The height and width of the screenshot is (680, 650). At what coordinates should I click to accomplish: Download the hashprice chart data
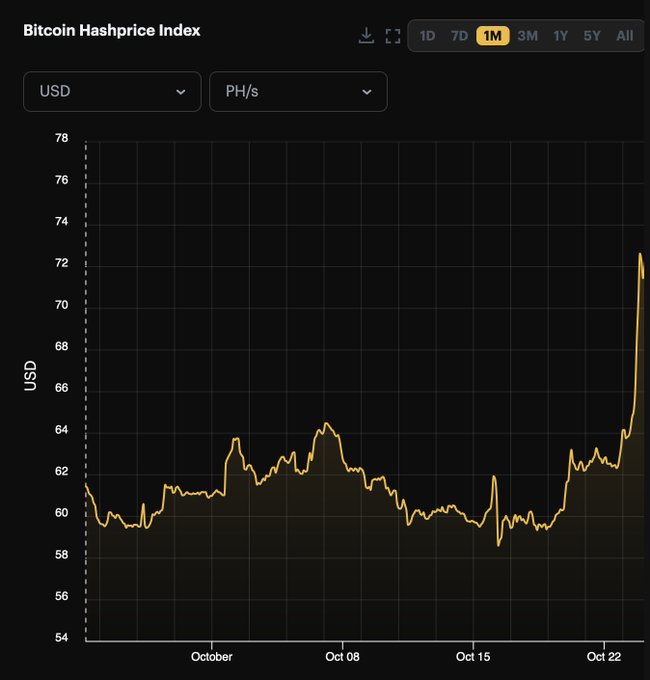(x=366, y=36)
